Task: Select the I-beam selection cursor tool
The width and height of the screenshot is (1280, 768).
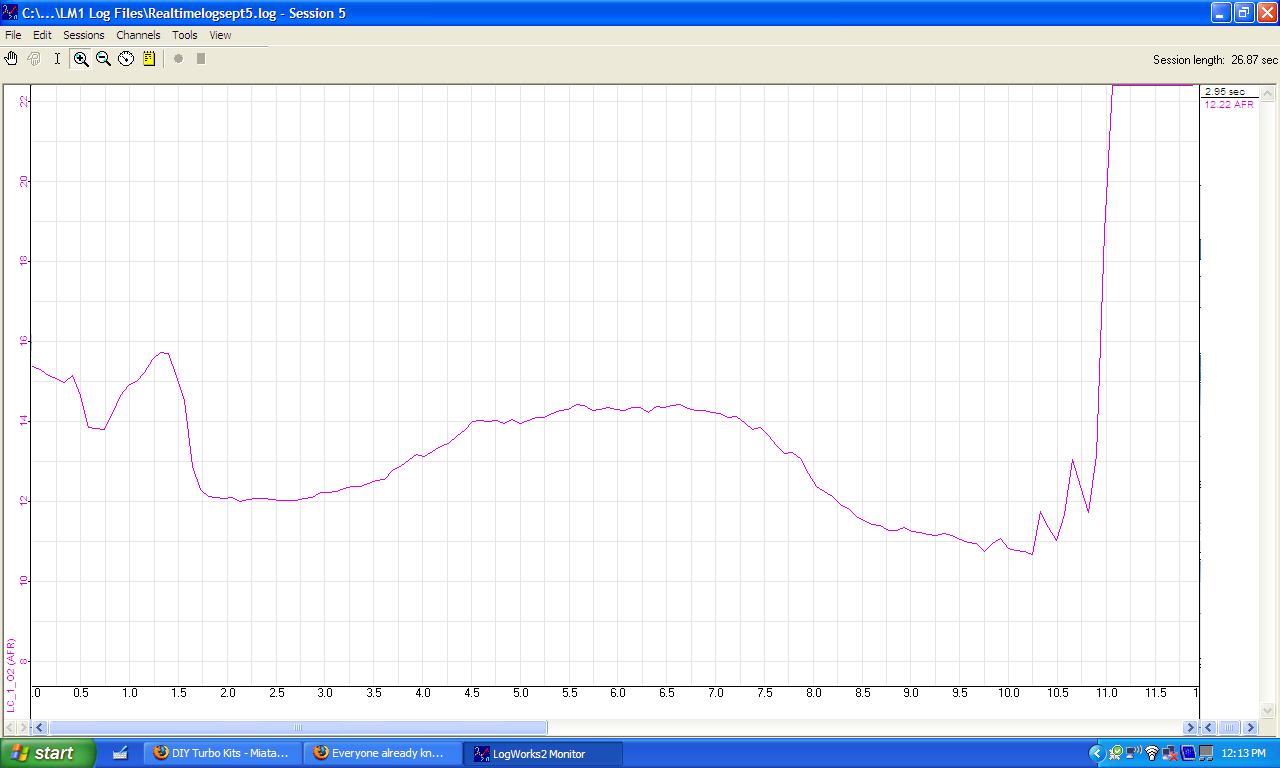Action: (57, 59)
